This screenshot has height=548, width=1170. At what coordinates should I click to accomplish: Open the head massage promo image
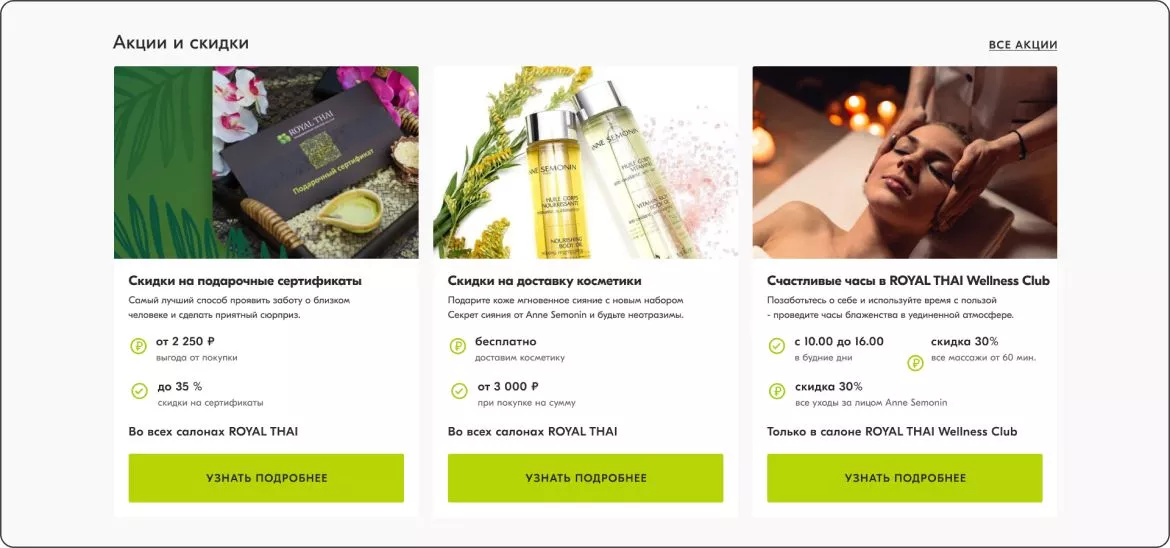pos(905,162)
